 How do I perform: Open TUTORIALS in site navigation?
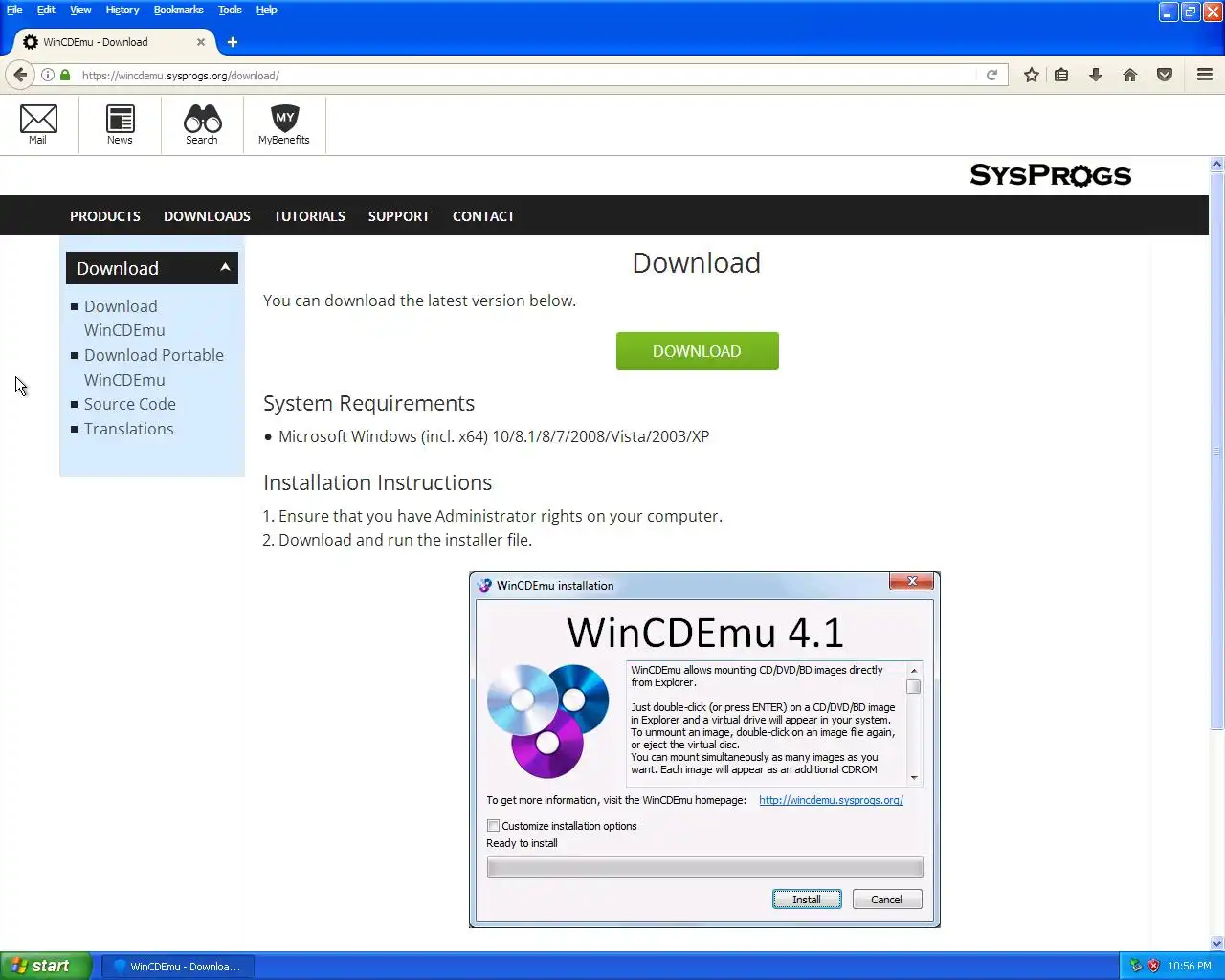309,216
